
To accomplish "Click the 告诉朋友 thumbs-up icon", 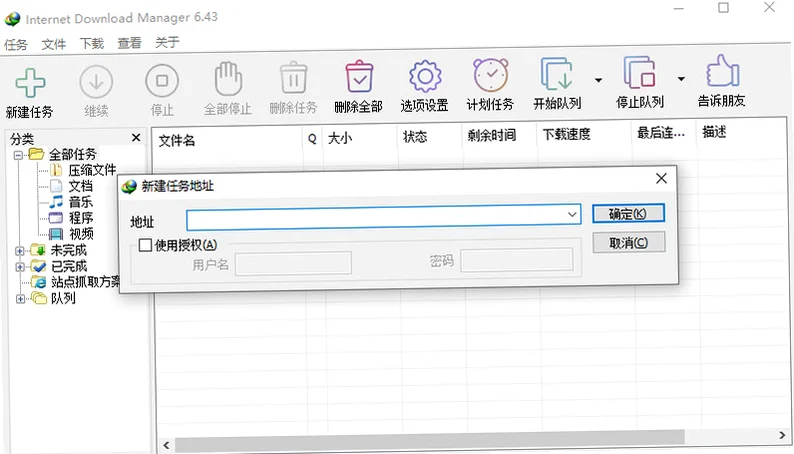I will (x=722, y=71).
